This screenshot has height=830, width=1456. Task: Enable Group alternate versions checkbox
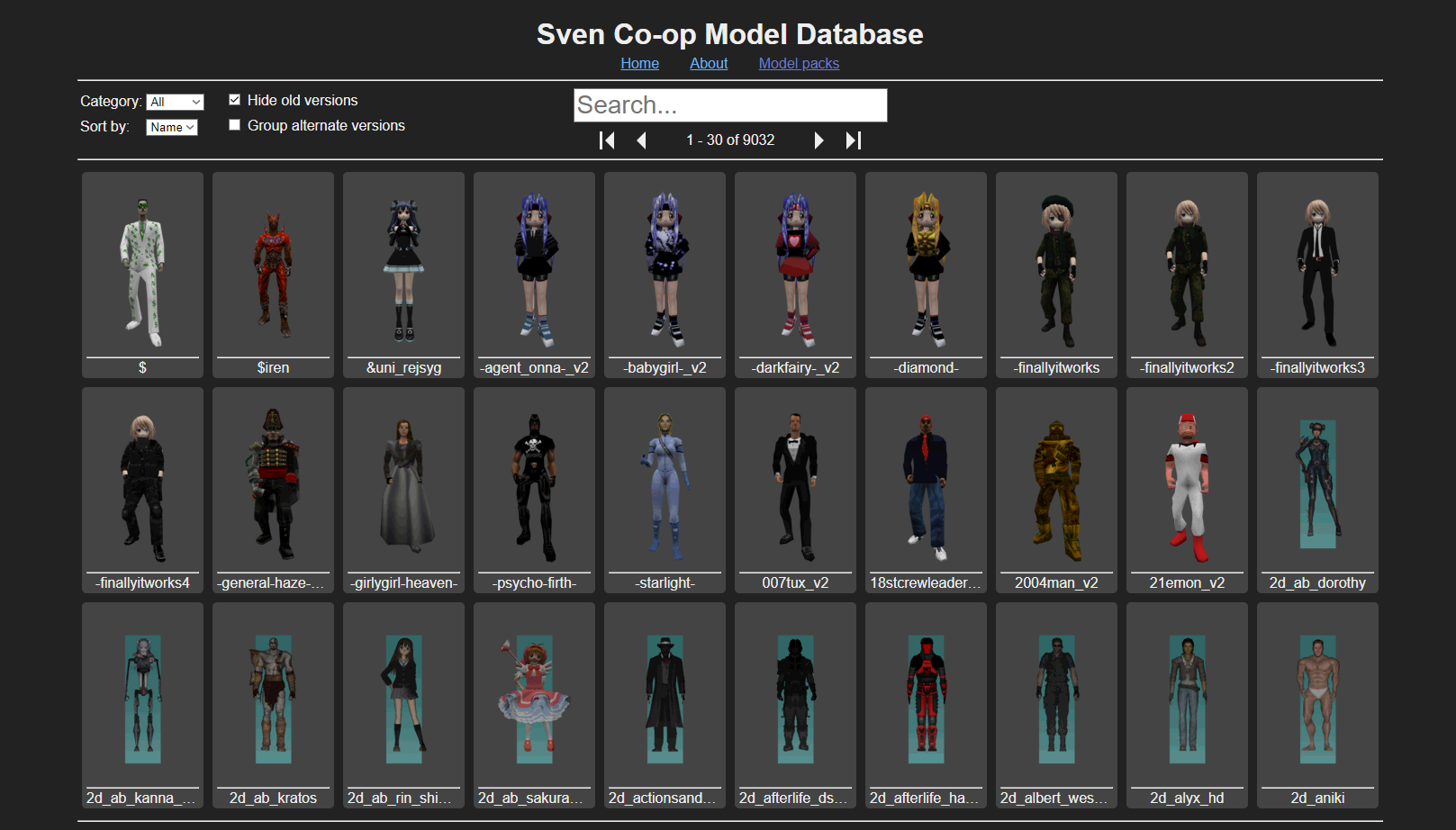[235, 125]
